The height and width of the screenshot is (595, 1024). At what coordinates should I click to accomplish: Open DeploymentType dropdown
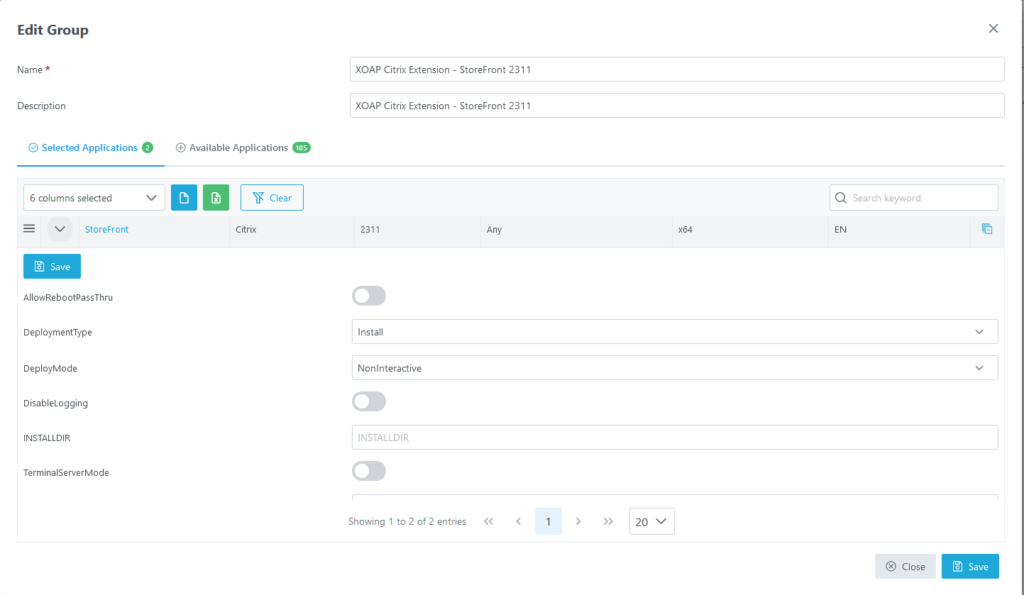click(675, 332)
